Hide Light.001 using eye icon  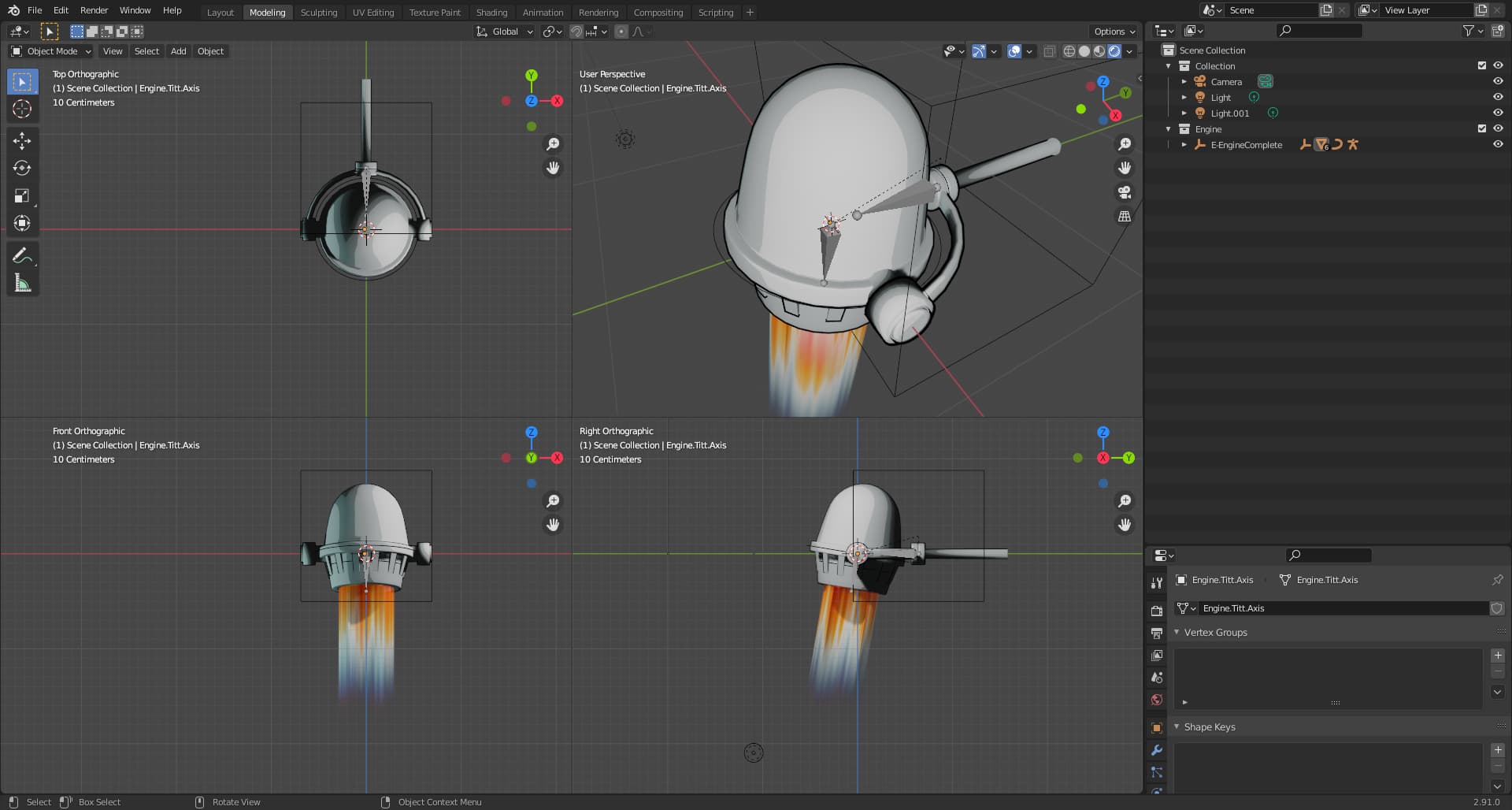[1498, 113]
